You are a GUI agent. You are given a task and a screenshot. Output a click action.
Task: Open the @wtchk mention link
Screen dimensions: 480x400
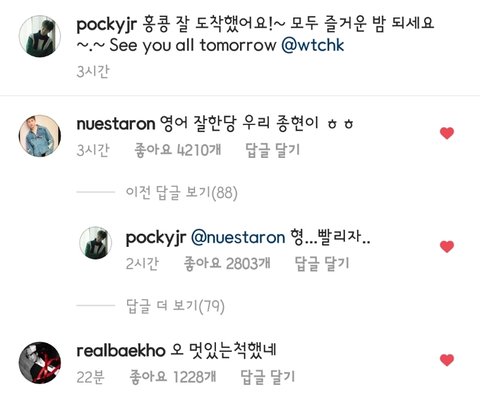point(312,45)
